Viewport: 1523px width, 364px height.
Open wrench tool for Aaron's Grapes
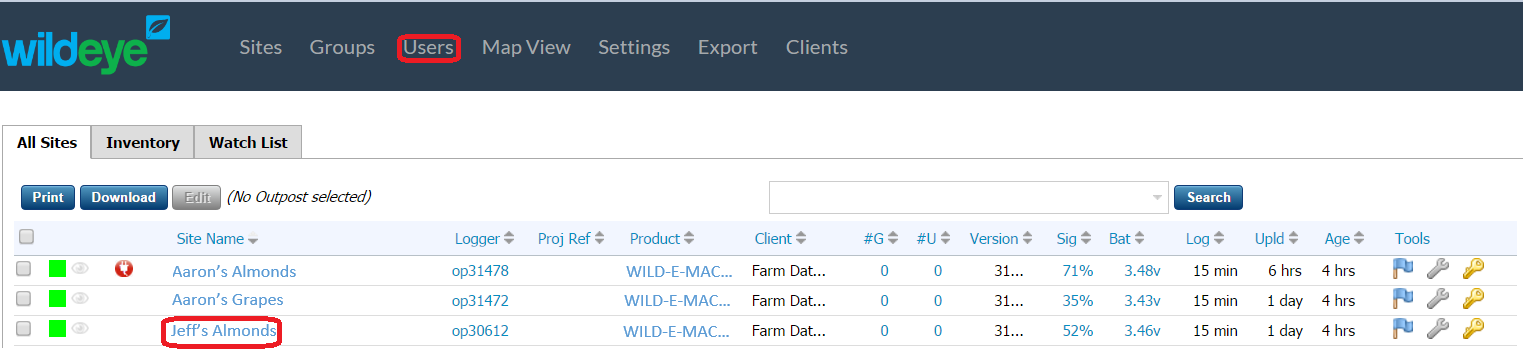(1437, 298)
